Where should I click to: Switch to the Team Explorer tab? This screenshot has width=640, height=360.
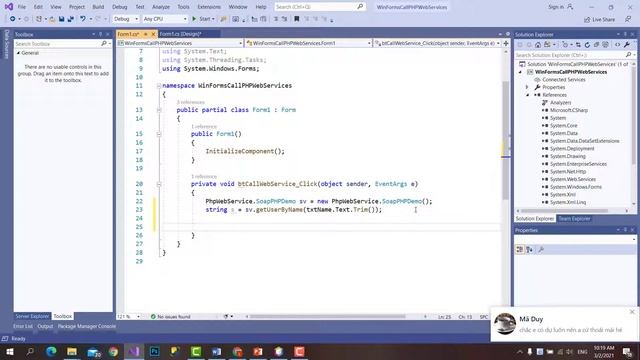[574, 219]
